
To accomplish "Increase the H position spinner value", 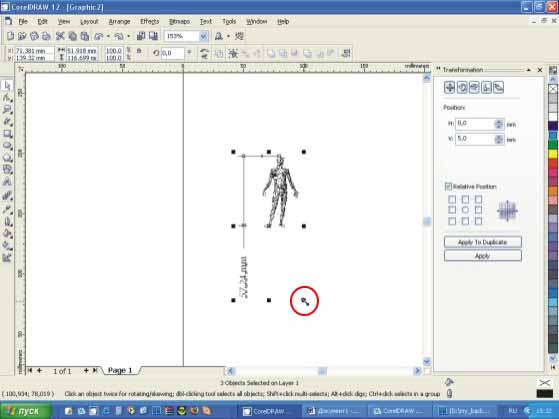I will (499, 122).
